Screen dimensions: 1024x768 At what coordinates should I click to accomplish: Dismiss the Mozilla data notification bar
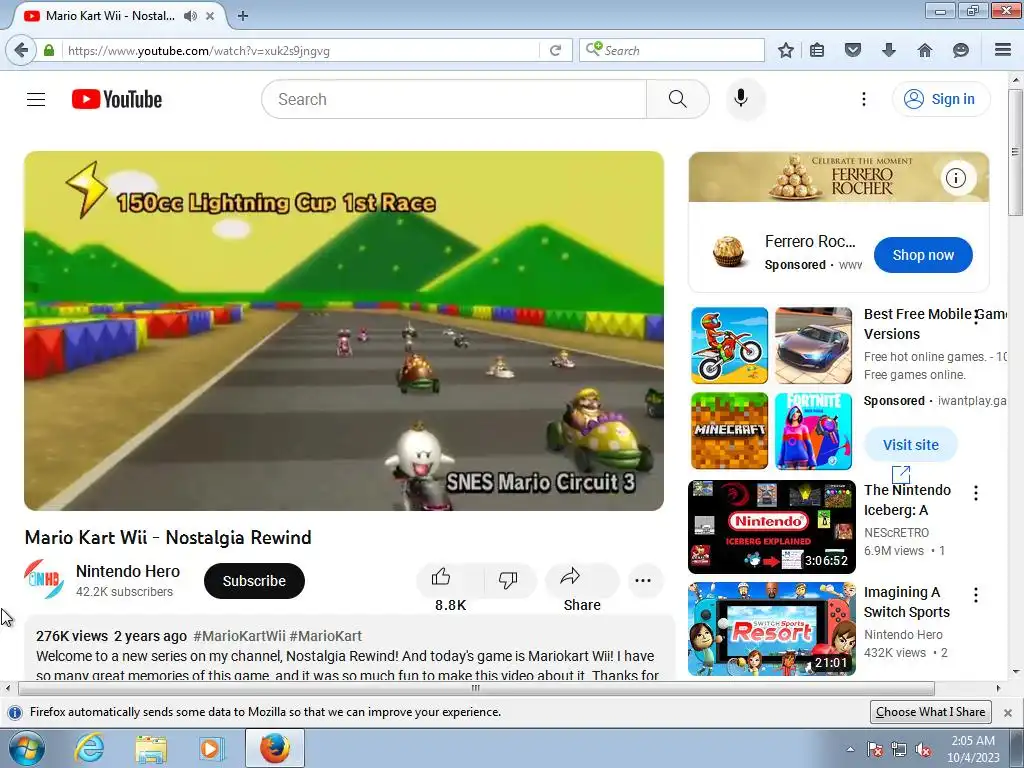click(x=1008, y=712)
